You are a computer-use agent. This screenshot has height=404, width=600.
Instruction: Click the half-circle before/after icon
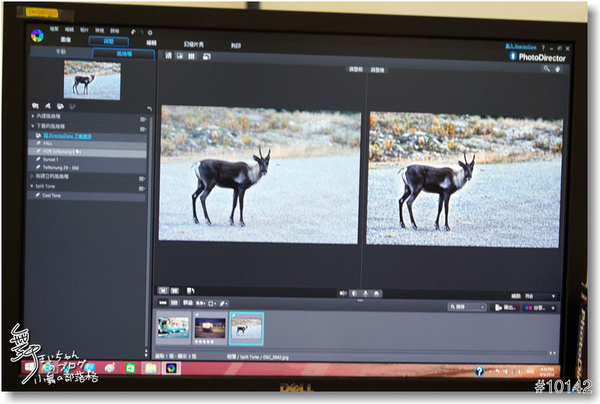tap(354, 293)
